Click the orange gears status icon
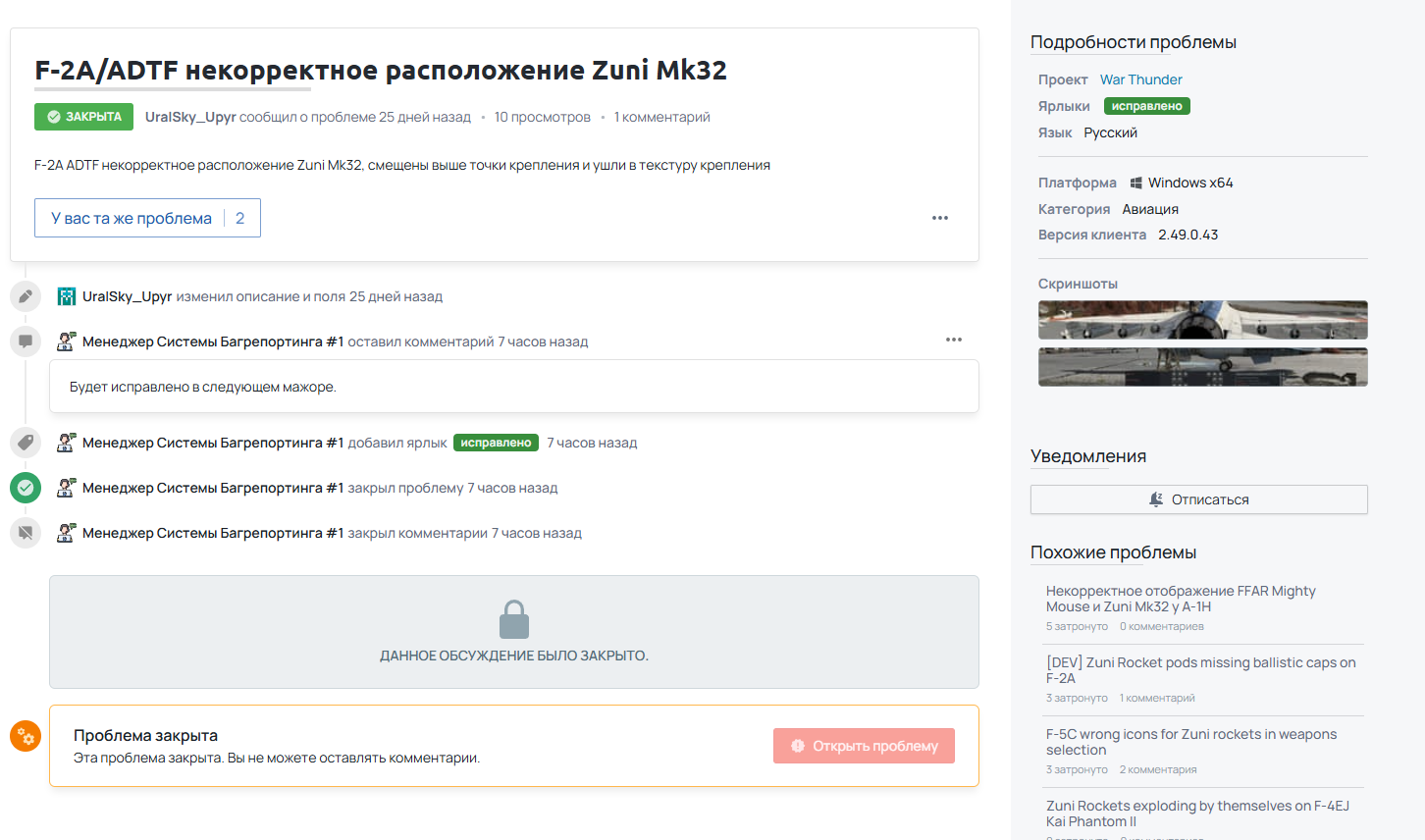The image size is (1425, 840). pos(26,736)
